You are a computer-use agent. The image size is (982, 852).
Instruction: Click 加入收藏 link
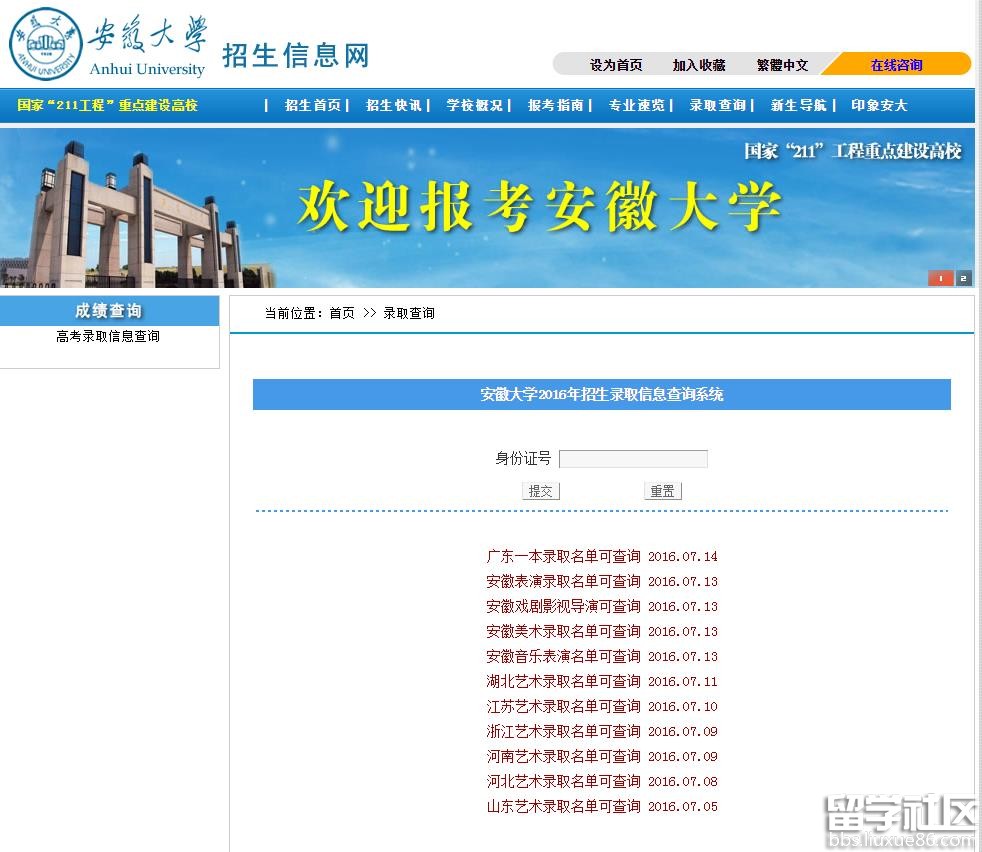click(x=699, y=65)
